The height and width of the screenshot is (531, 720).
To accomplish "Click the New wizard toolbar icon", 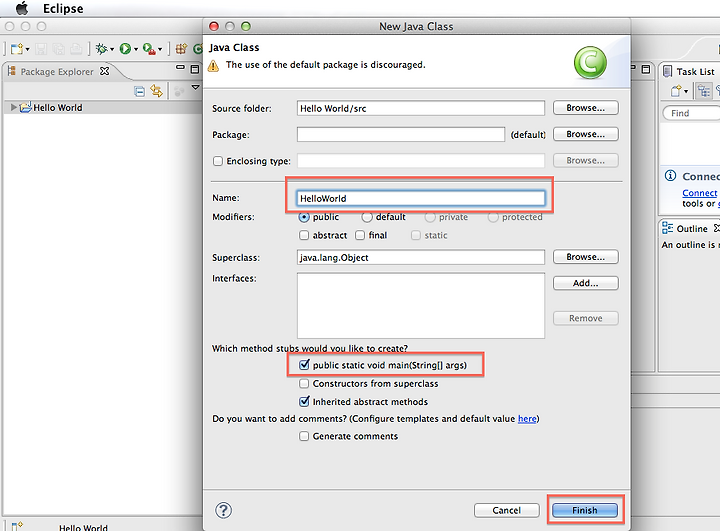I will pyautogui.click(x=17, y=49).
